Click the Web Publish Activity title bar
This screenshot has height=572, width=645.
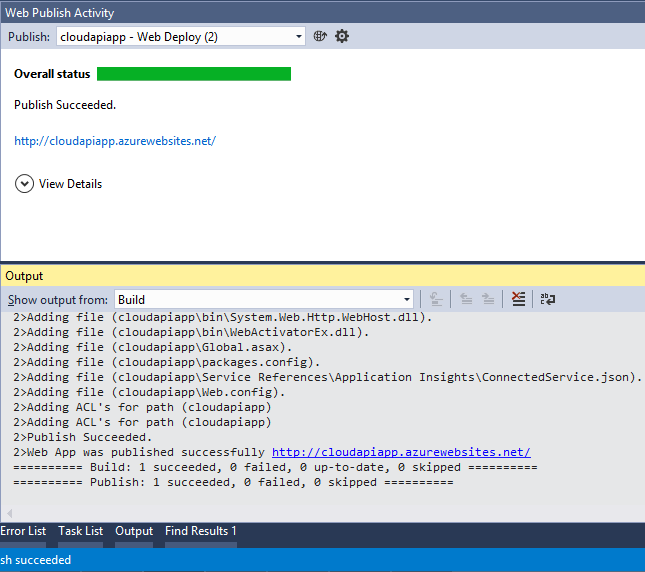pyautogui.click(x=322, y=12)
